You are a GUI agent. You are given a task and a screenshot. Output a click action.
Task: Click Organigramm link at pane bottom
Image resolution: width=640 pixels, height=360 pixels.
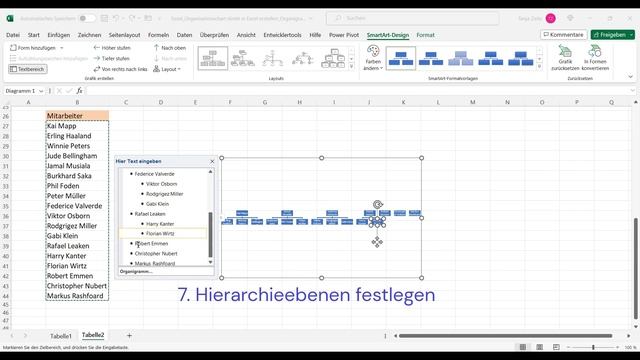click(x=136, y=271)
